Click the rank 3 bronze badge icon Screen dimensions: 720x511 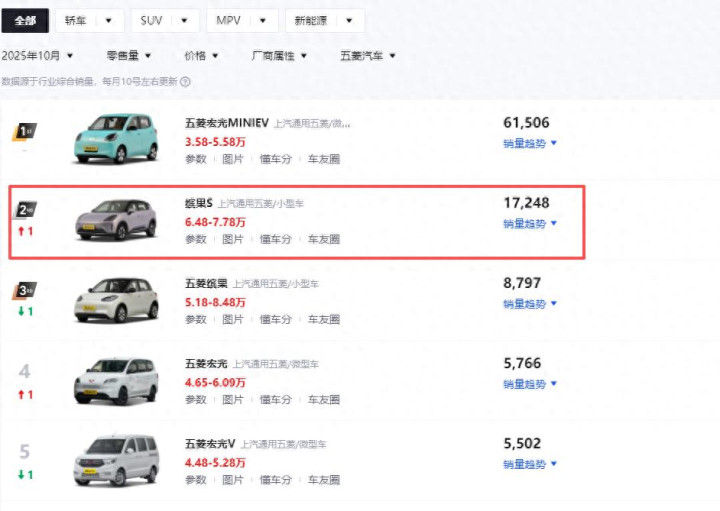(26, 291)
